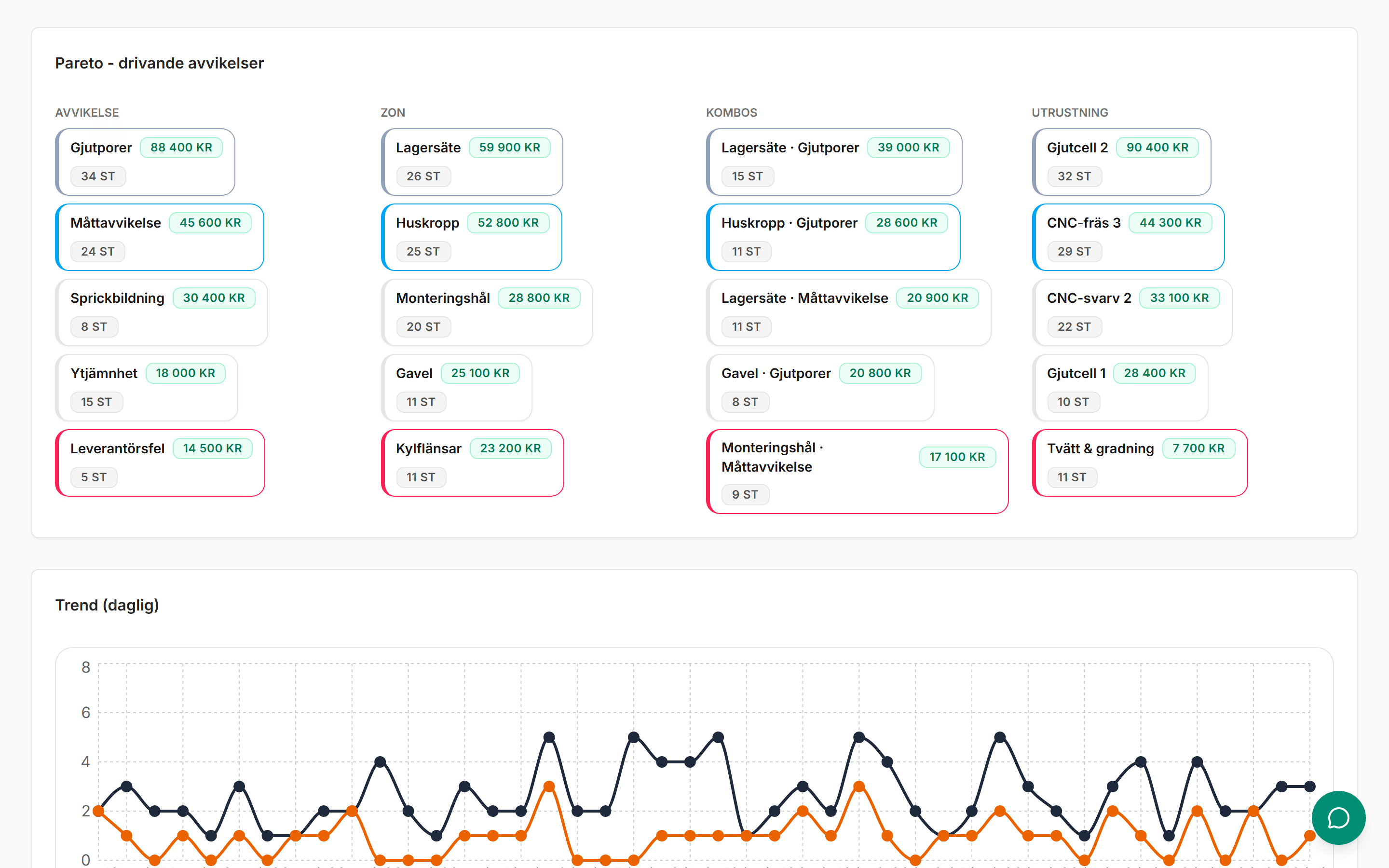Click the 39 000 KR cost badge
1389x868 pixels.
coord(909,148)
